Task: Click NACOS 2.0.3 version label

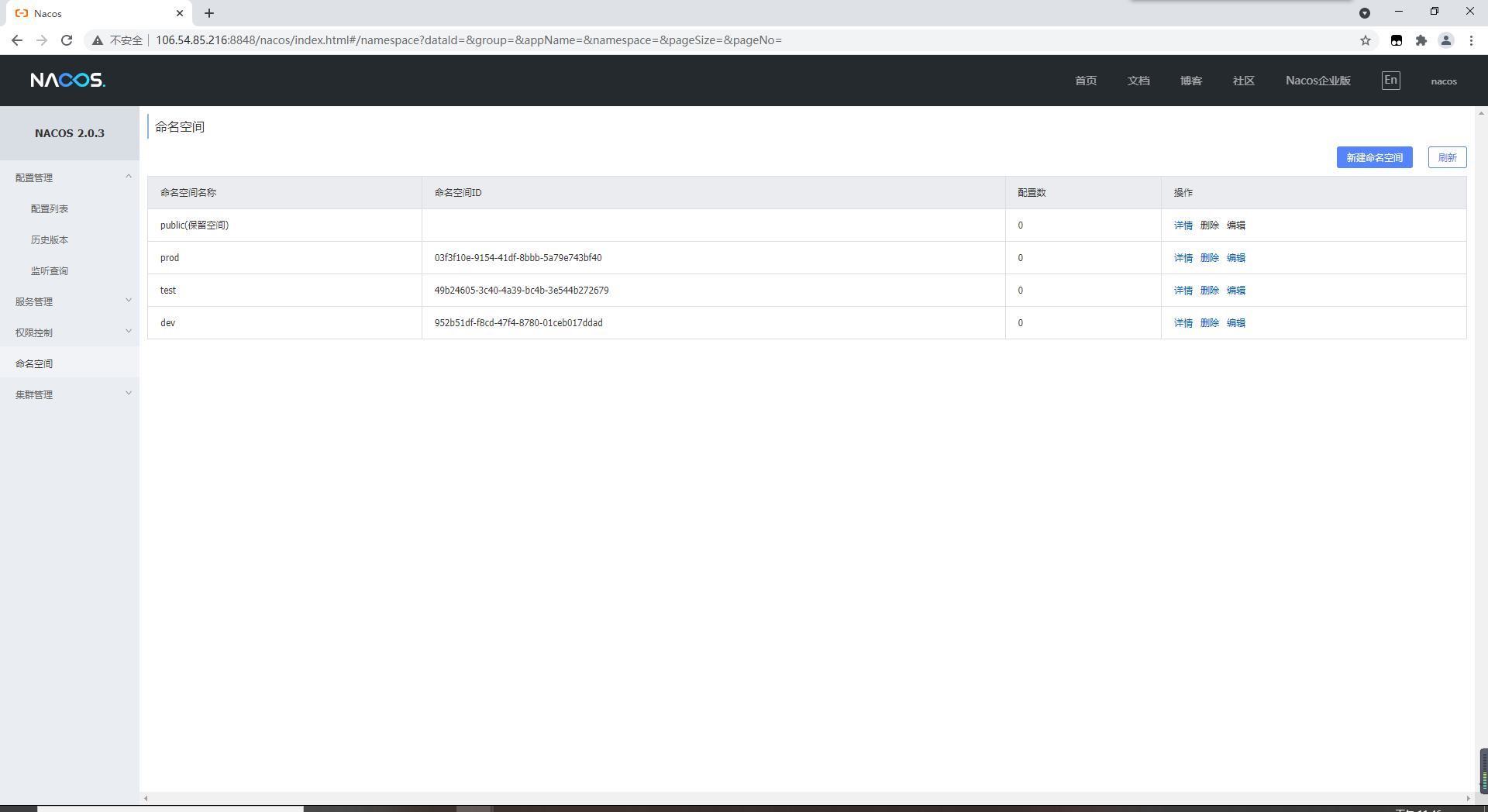Action: 70,133
